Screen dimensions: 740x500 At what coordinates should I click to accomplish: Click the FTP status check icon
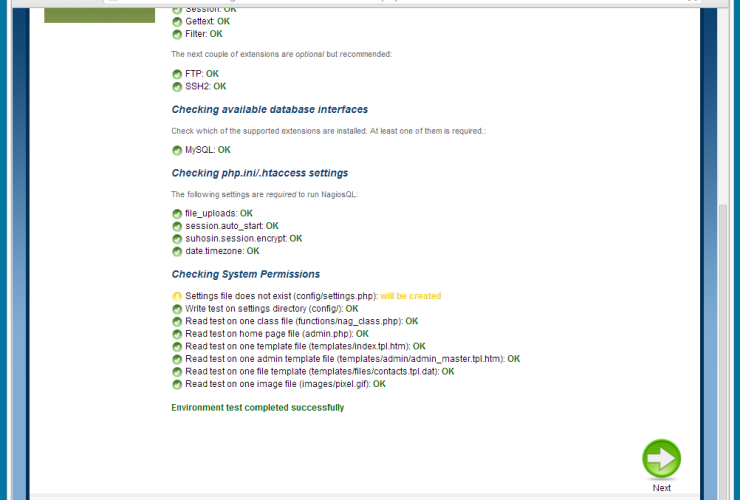(x=177, y=74)
